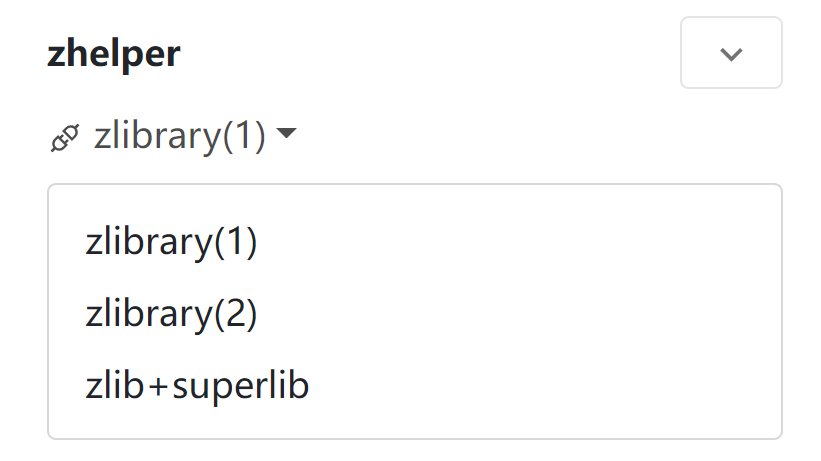Click the plug connector icon
The width and height of the screenshot is (821, 461).
tap(65, 137)
